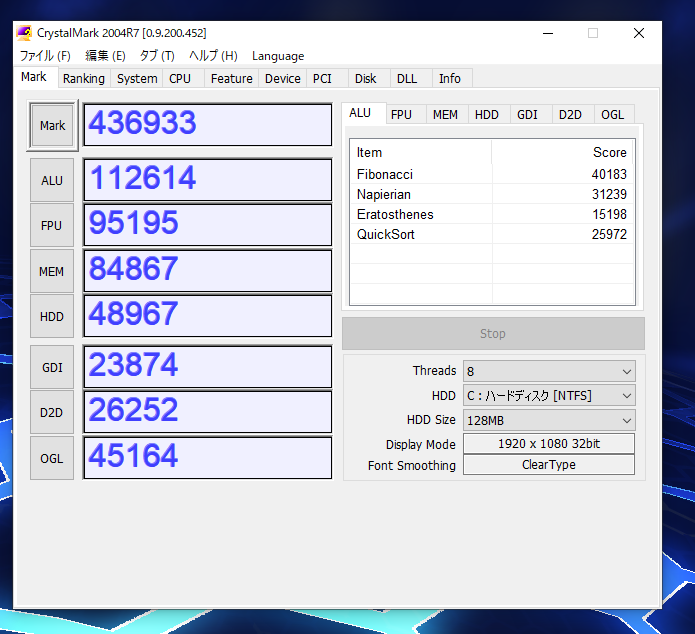Open the ヘルプ (H) menu

click(213, 56)
